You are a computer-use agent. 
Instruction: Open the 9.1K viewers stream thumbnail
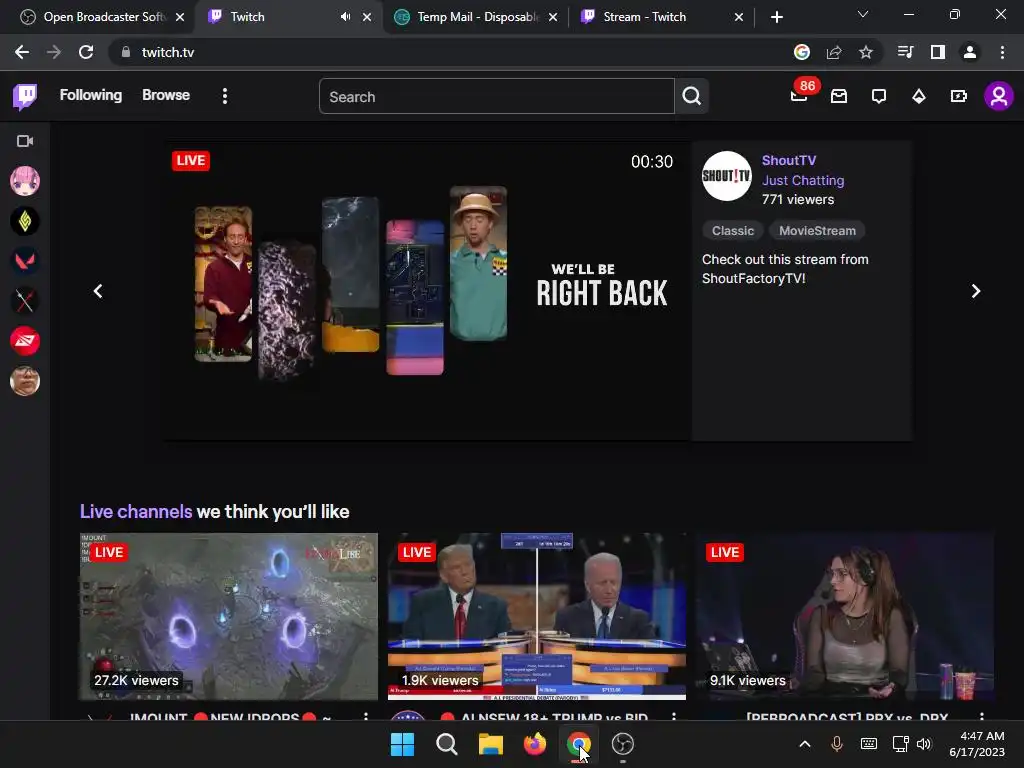[x=845, y=616]
